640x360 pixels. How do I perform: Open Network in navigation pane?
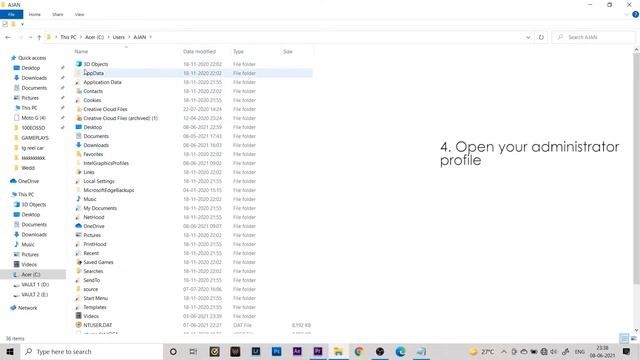coord(27,308)
